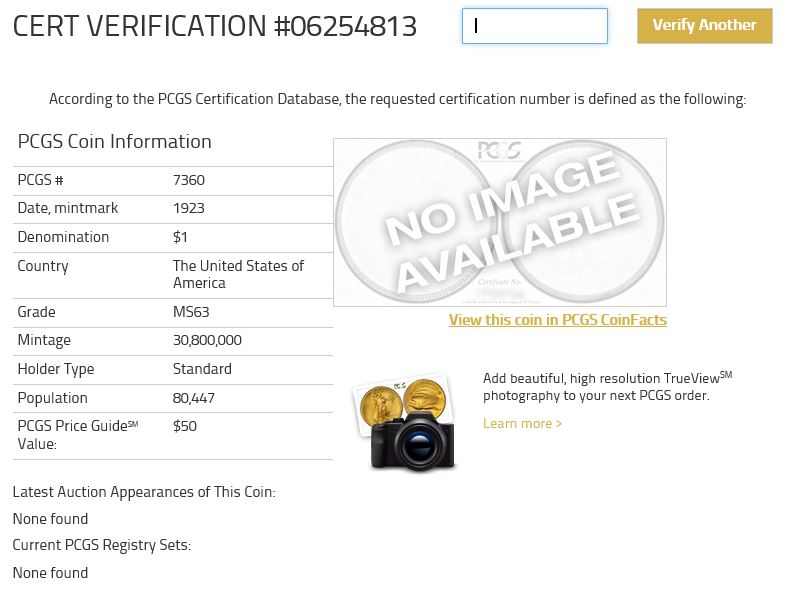Click the price guide value $50
Screen dimensions: 792x592
pyautogui.click(x=185, y=426)
